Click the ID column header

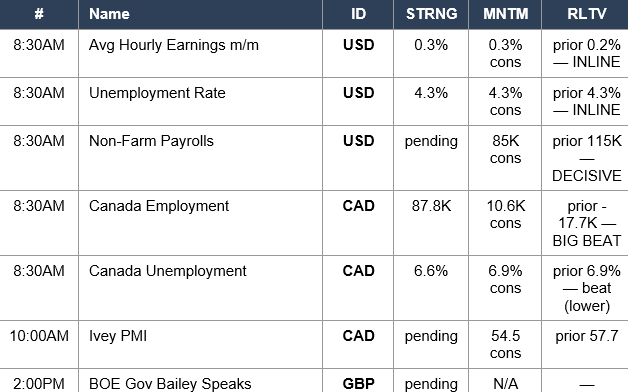point(358,14)
